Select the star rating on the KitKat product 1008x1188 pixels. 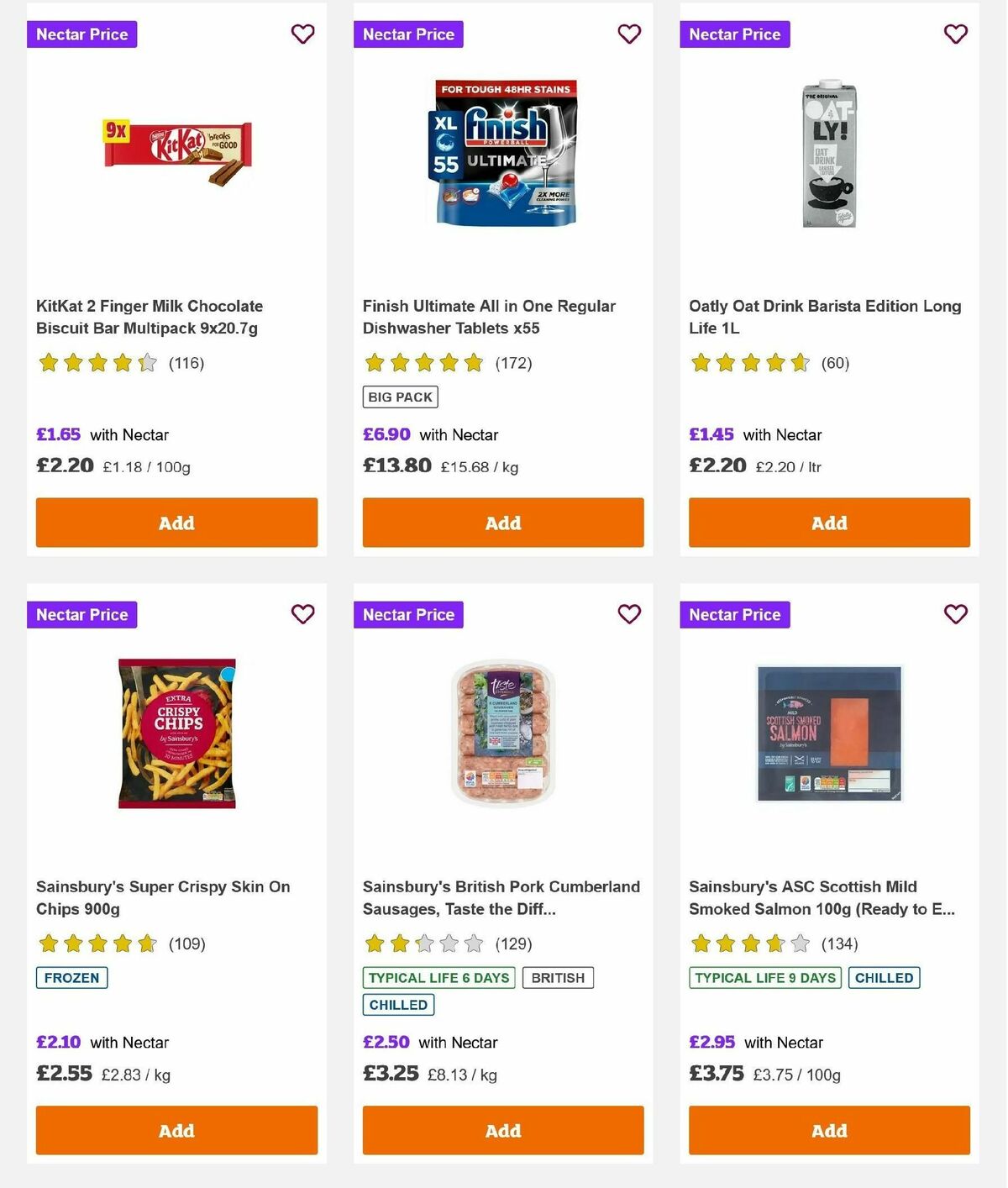click(x=97, y=363)
